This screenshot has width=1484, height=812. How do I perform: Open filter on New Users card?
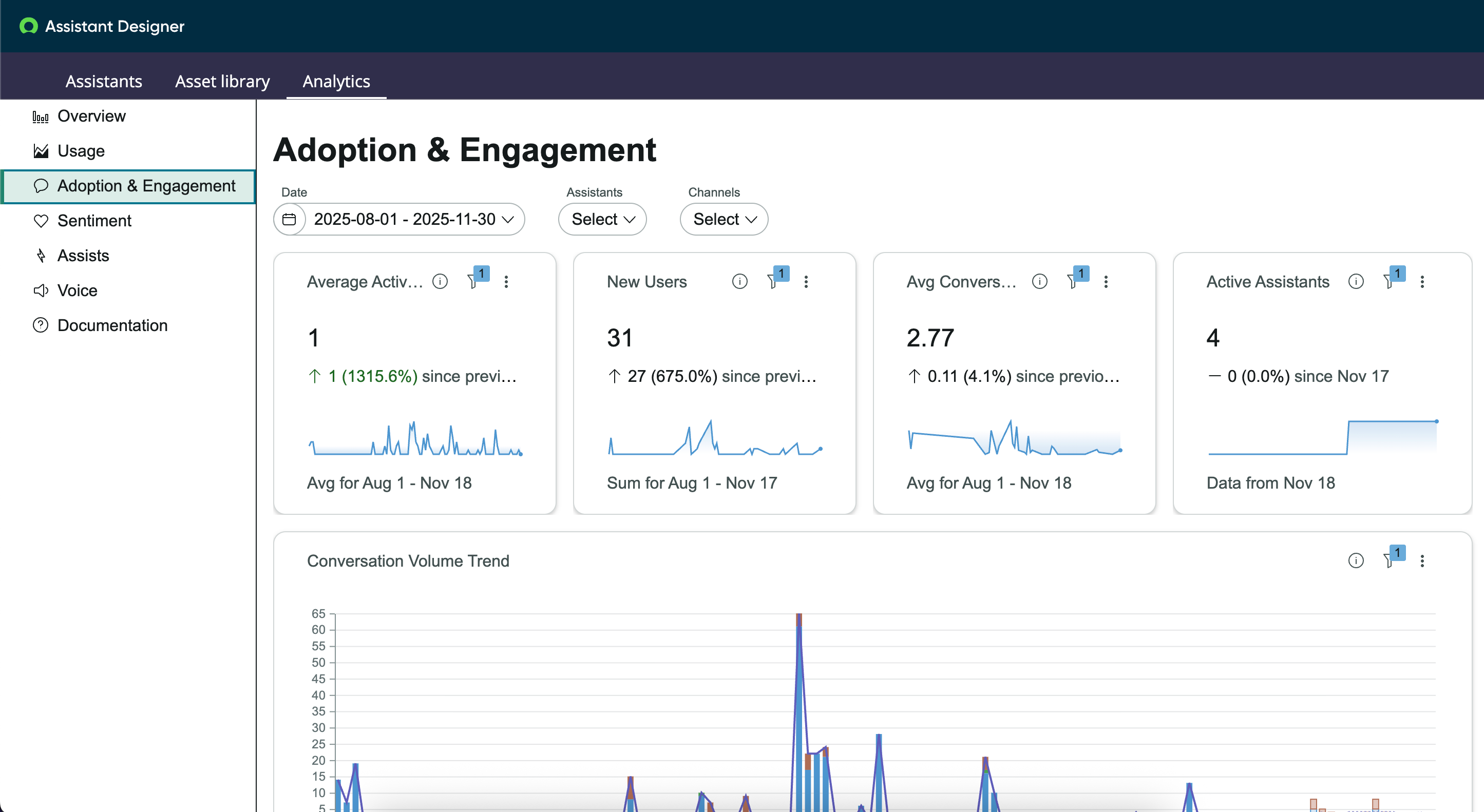pyautogui.click(x=778, y=278)
